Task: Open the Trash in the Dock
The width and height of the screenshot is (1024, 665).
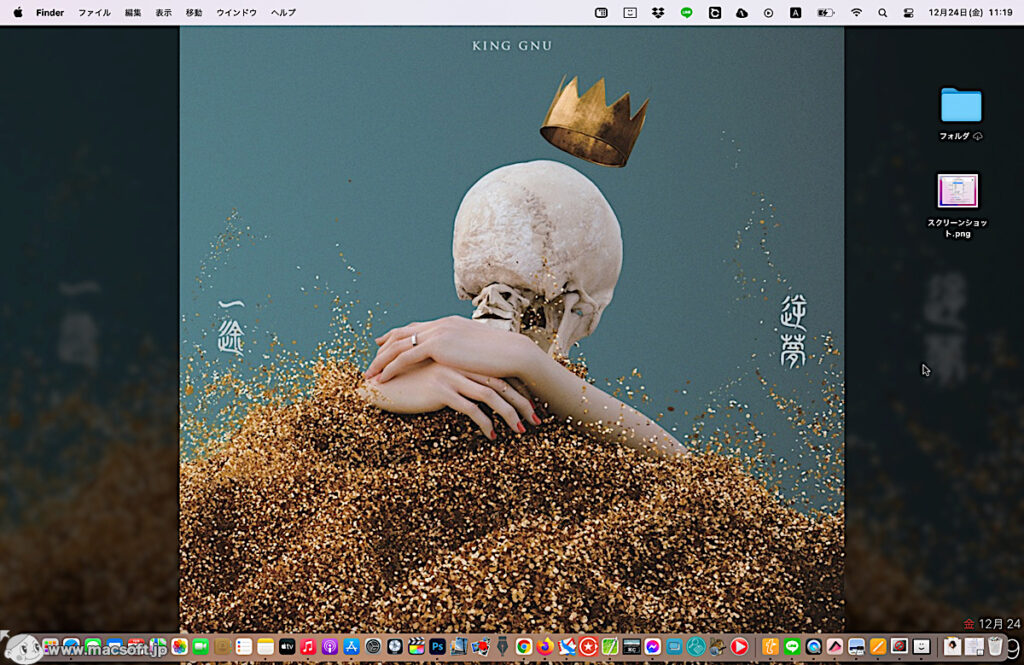Action: [995, 647]
